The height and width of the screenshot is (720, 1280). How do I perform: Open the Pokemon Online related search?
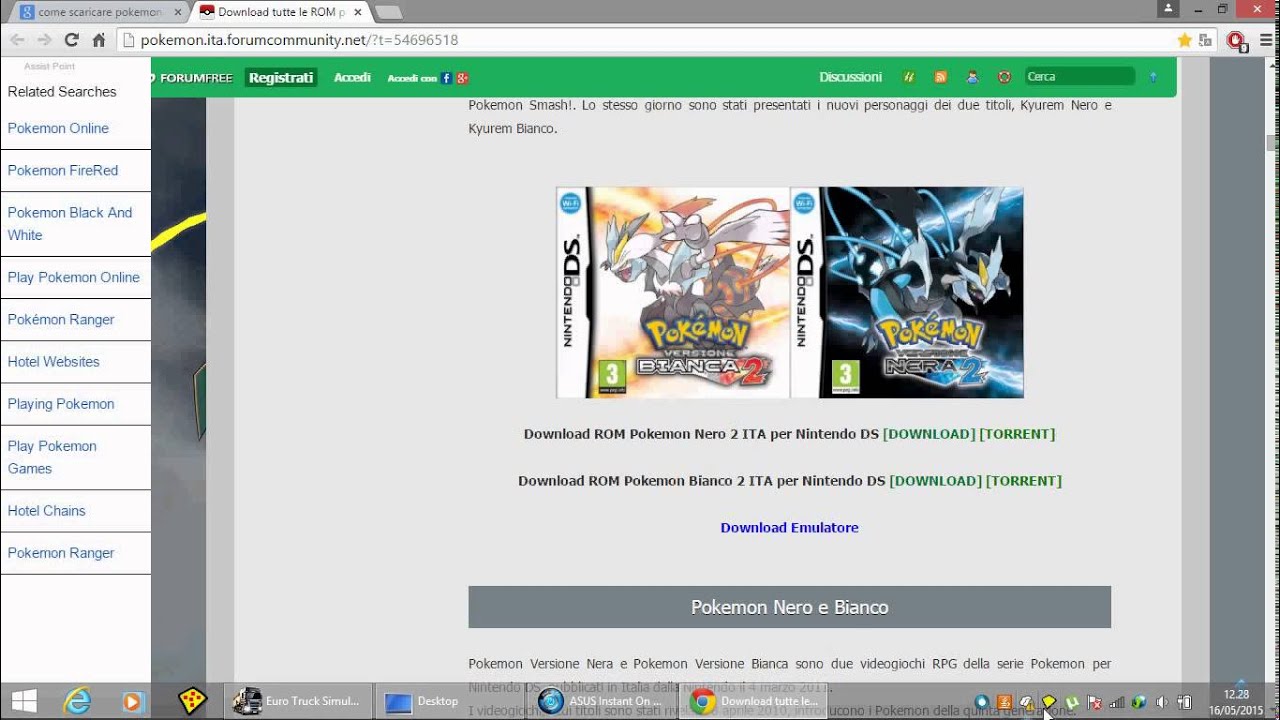click(x=58, y=128)
